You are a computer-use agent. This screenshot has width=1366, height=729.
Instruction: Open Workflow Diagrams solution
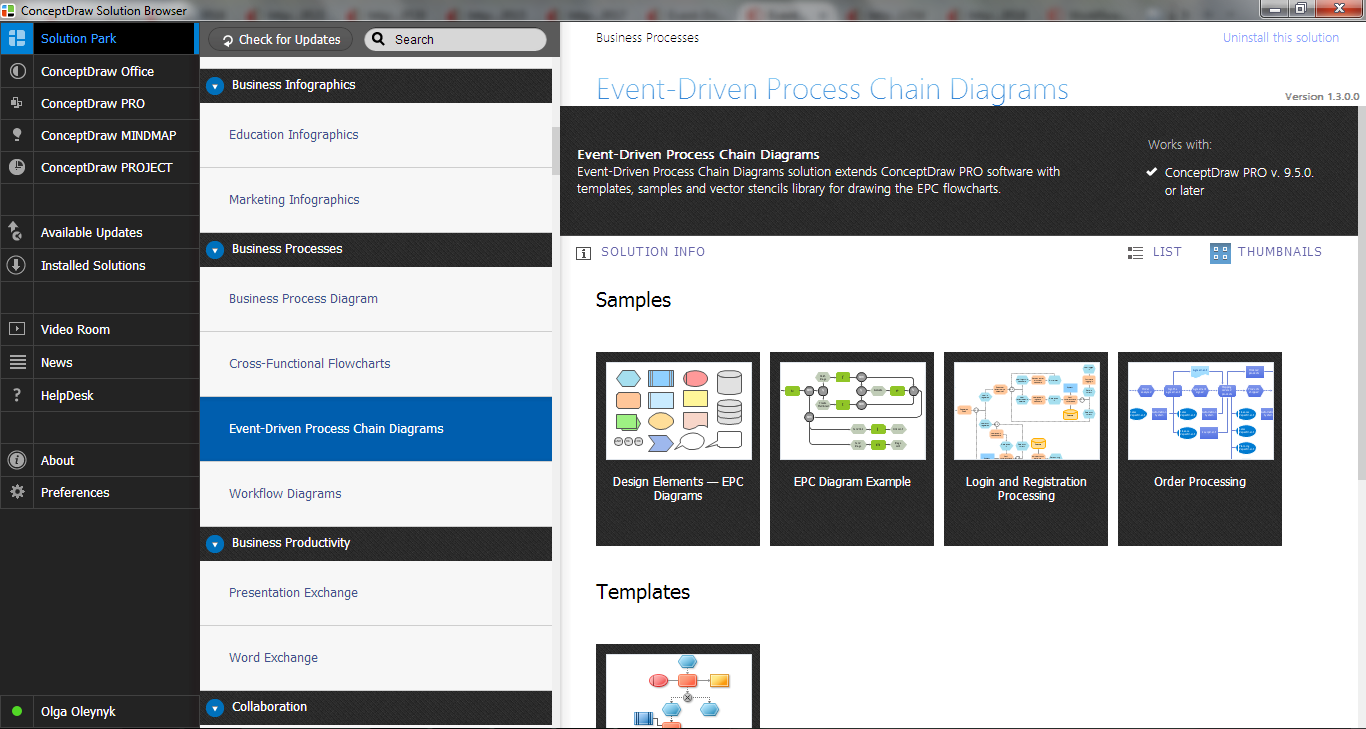(x=285, y=494)
